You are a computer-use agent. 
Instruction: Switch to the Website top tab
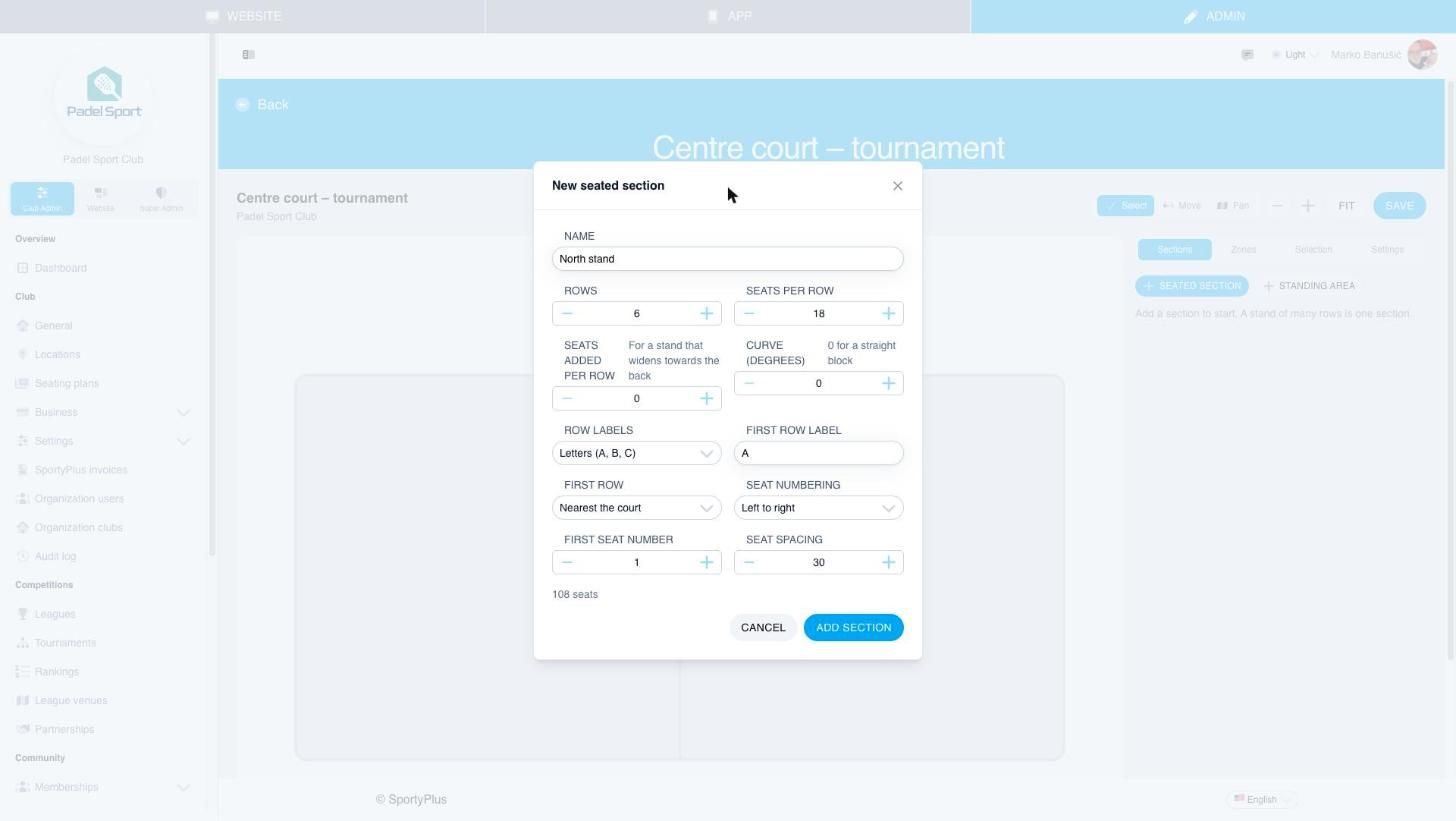pyautogui.click(x=243, y=16)
